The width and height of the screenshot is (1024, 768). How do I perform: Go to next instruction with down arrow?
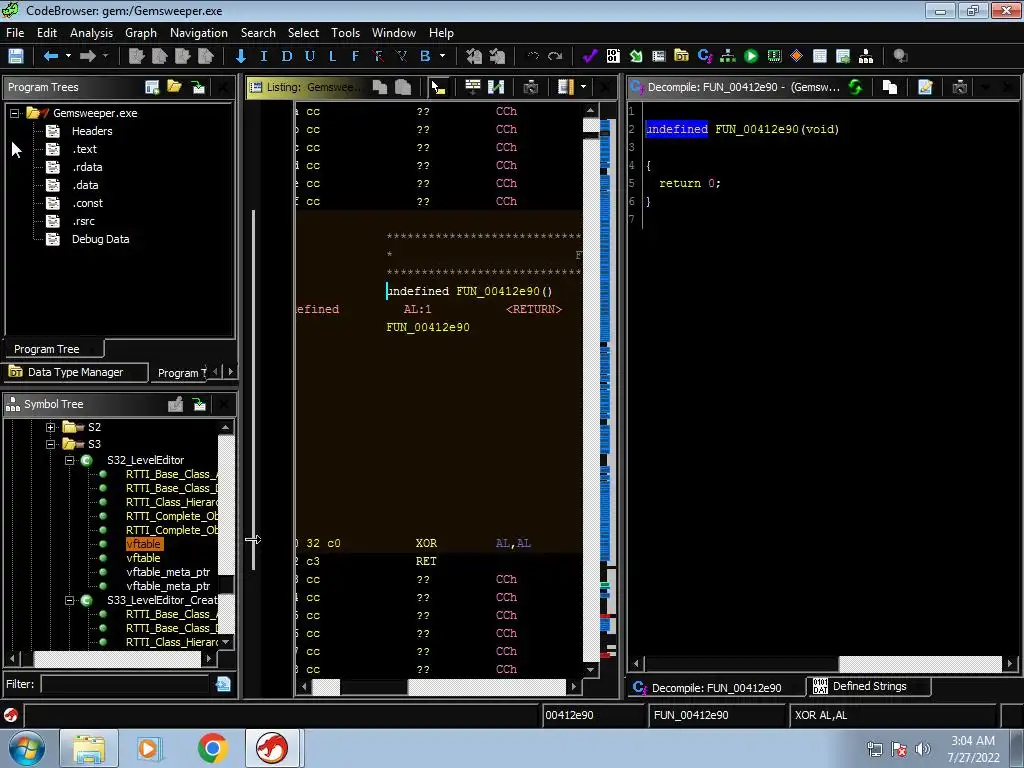(x=240, y=56)
